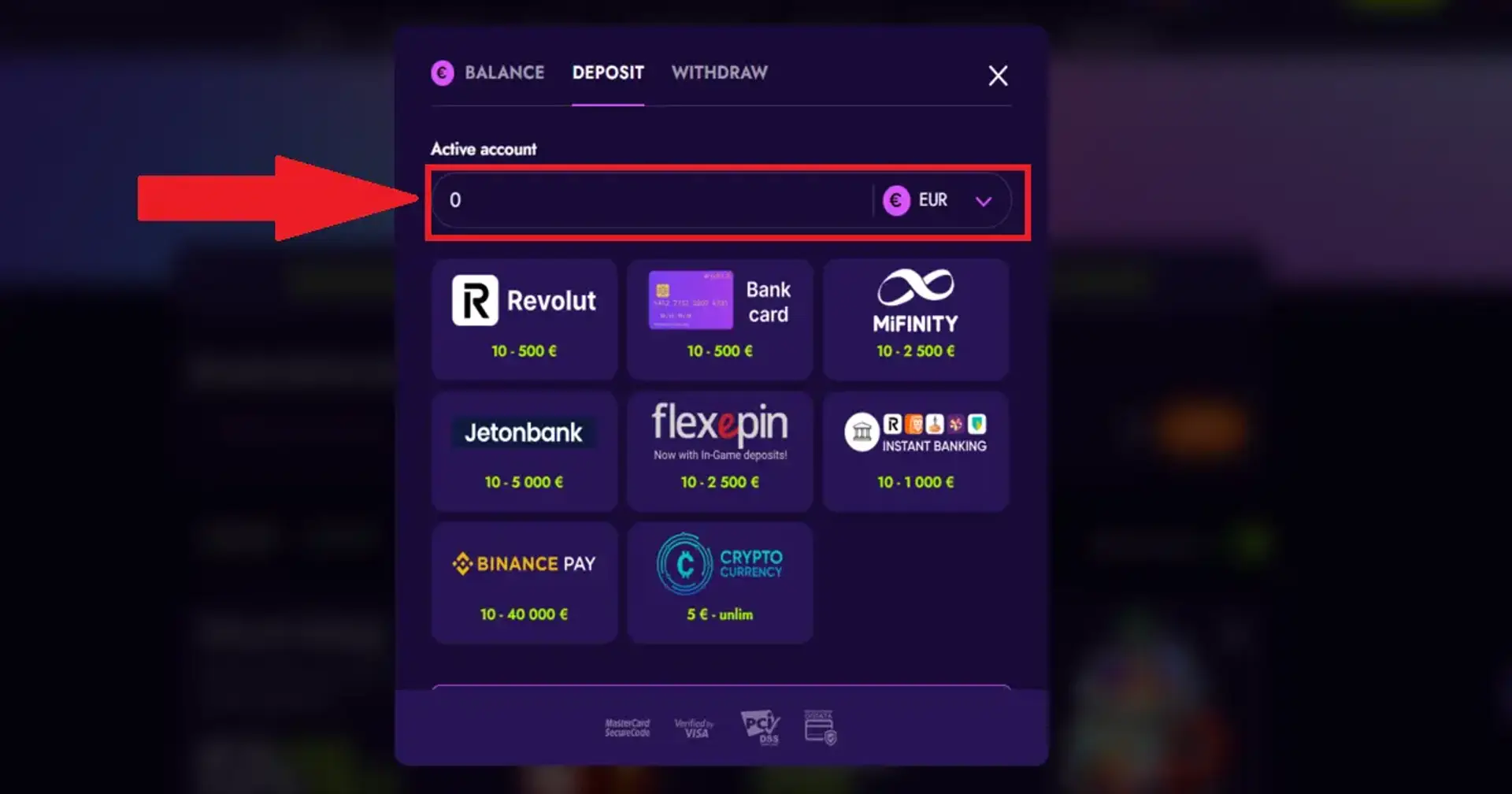Expand the EUR currency dropdown chevron
Viewport: 1512px width, 794px height.
click(x=984, y=201)
